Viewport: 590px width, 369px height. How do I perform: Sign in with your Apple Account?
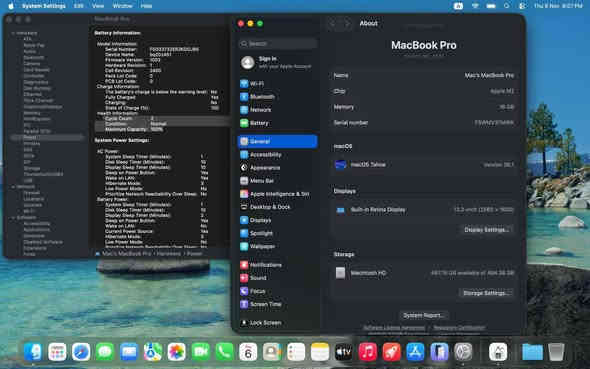point(278,62)
